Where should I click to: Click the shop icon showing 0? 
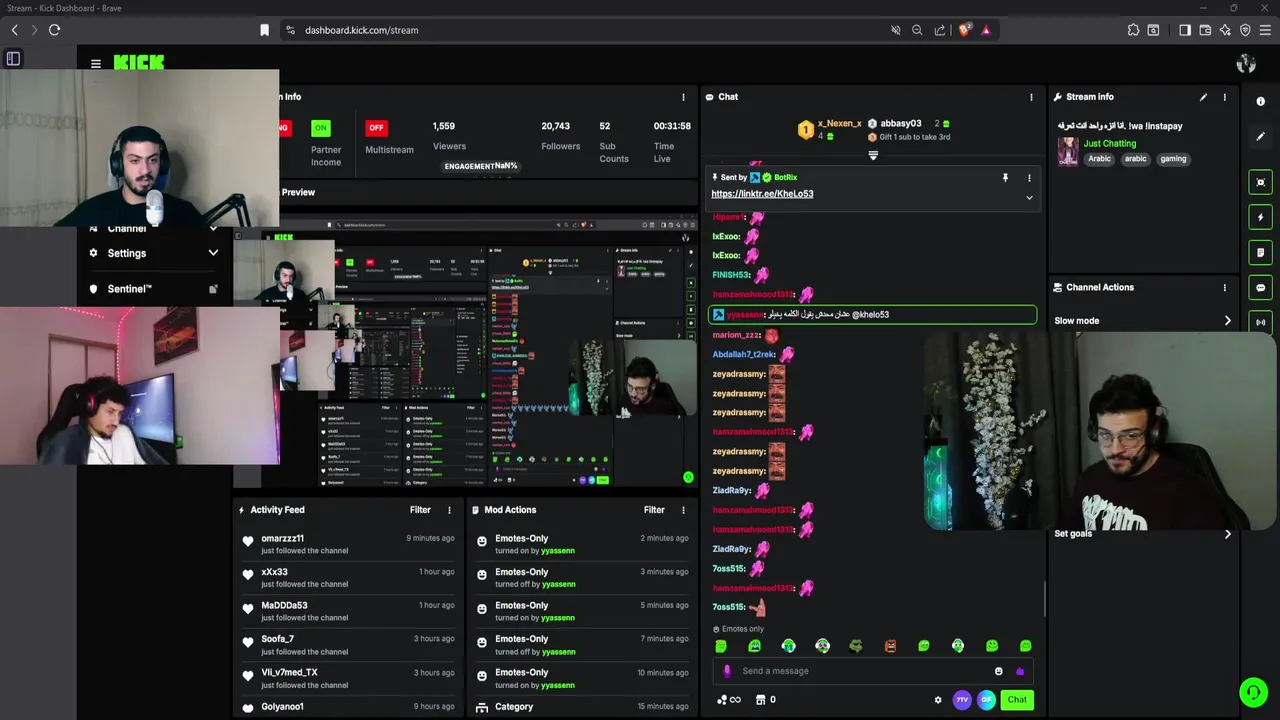tap(766, 700)
